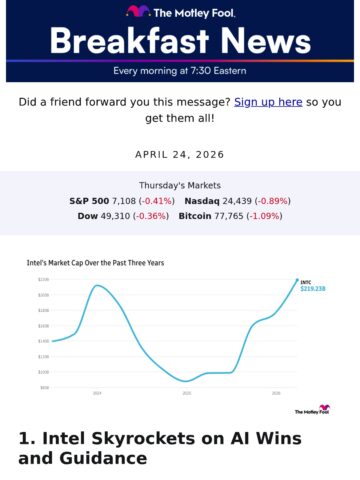Click the small Motley Fool logo under chart

click(x=312, y=410)
